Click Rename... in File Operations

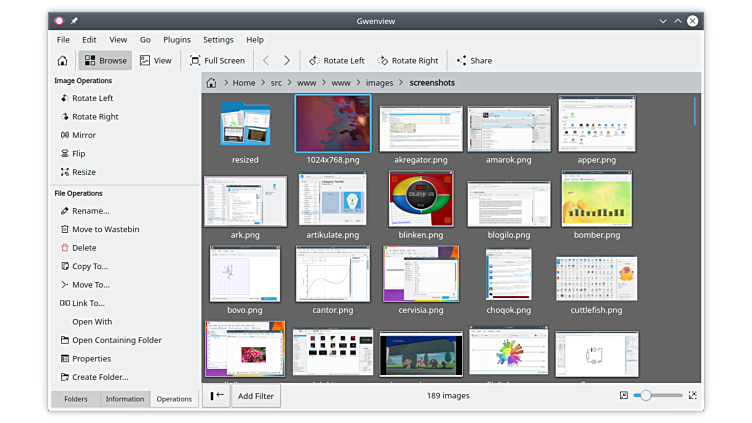click(90, 211)
